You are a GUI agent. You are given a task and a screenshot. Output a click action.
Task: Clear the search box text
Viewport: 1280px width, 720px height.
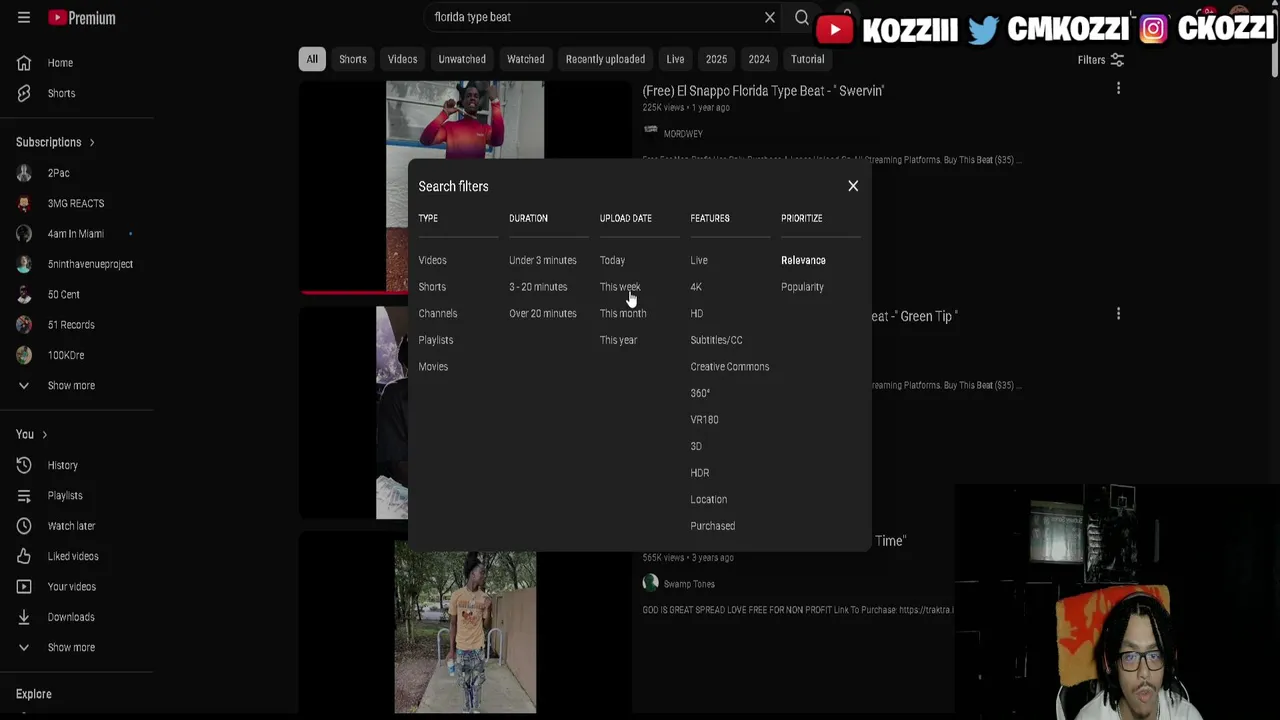tap(770, 17)
